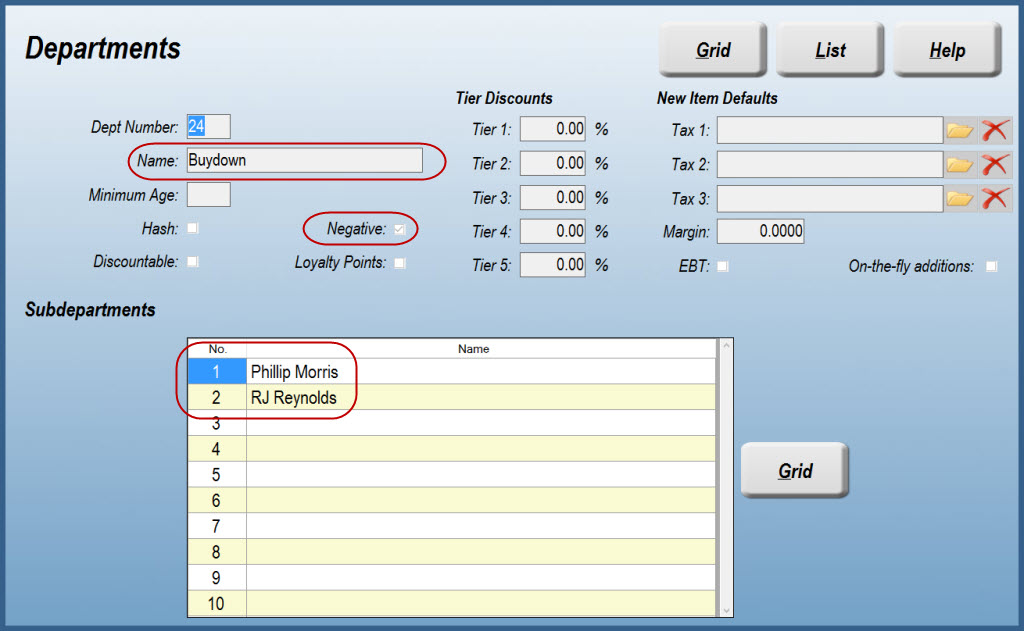This screenshot has width=1024, height=631.
Task: Enable the Loyalty Points checkbox
Action: click(x=400, y=263)
